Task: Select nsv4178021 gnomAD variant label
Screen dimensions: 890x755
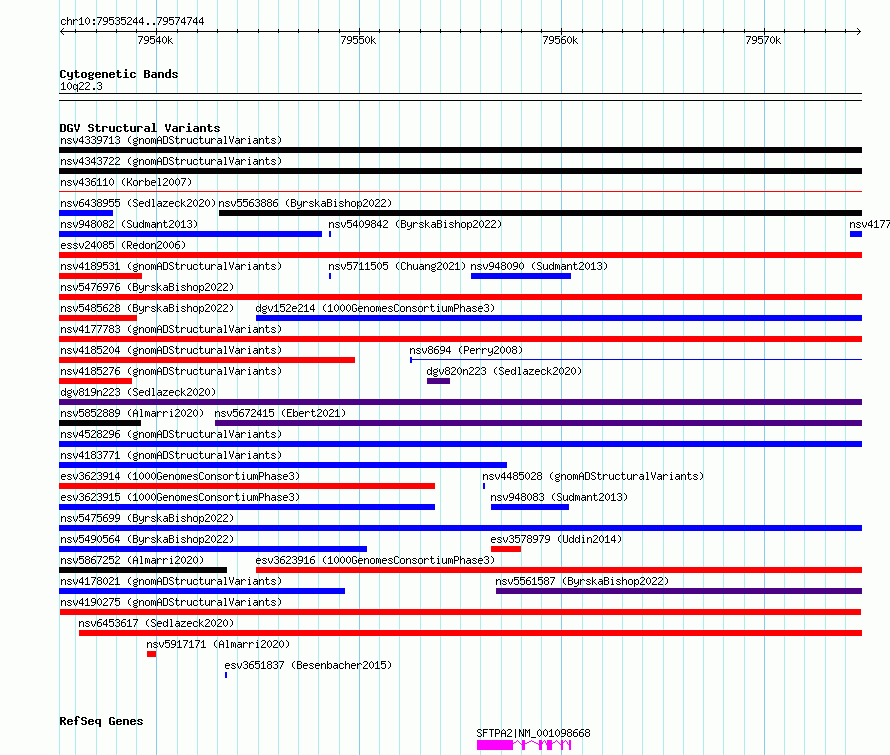Action: [171, 581]
